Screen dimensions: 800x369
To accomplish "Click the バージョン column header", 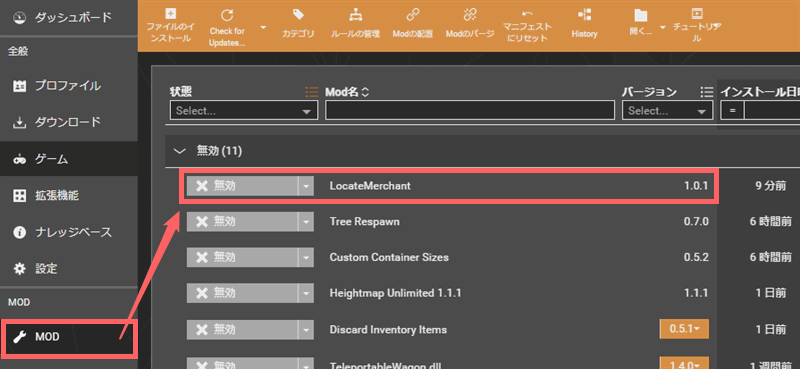I will click(x=649, y=92).
